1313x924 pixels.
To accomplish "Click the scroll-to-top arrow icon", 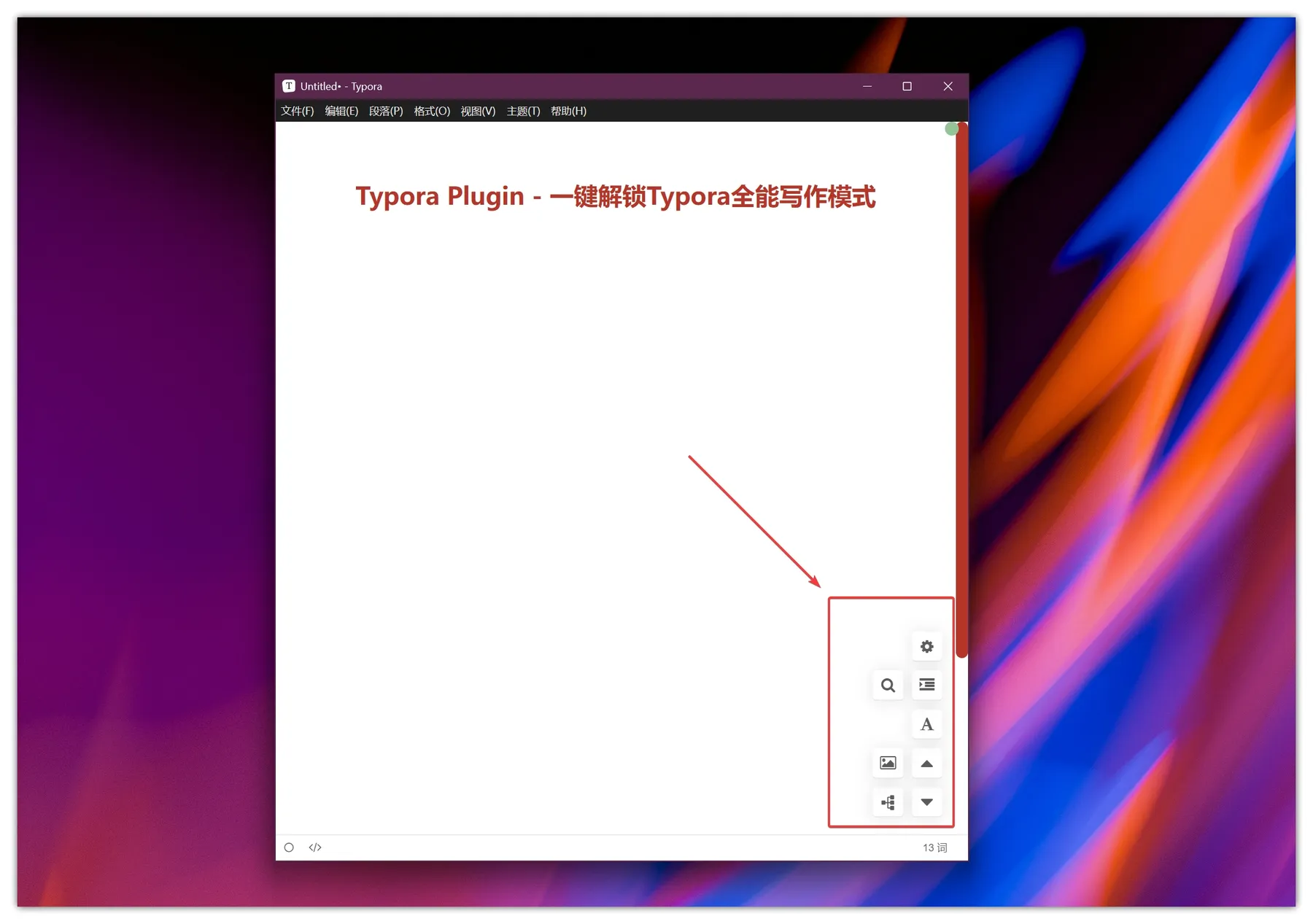I will pos(926,763).
